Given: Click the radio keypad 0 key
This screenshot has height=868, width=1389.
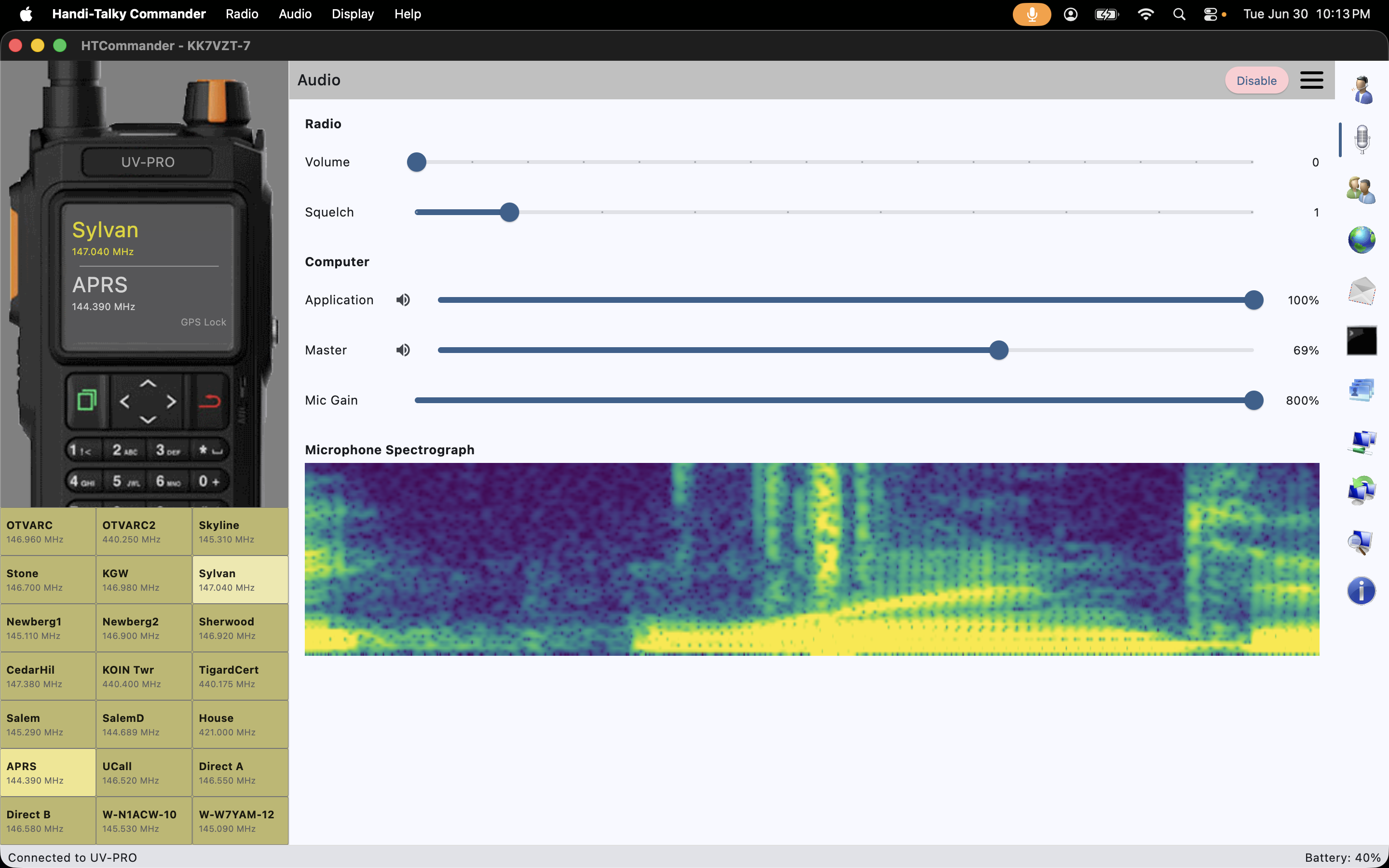Looking at the screenshot, I should point(209,481).
